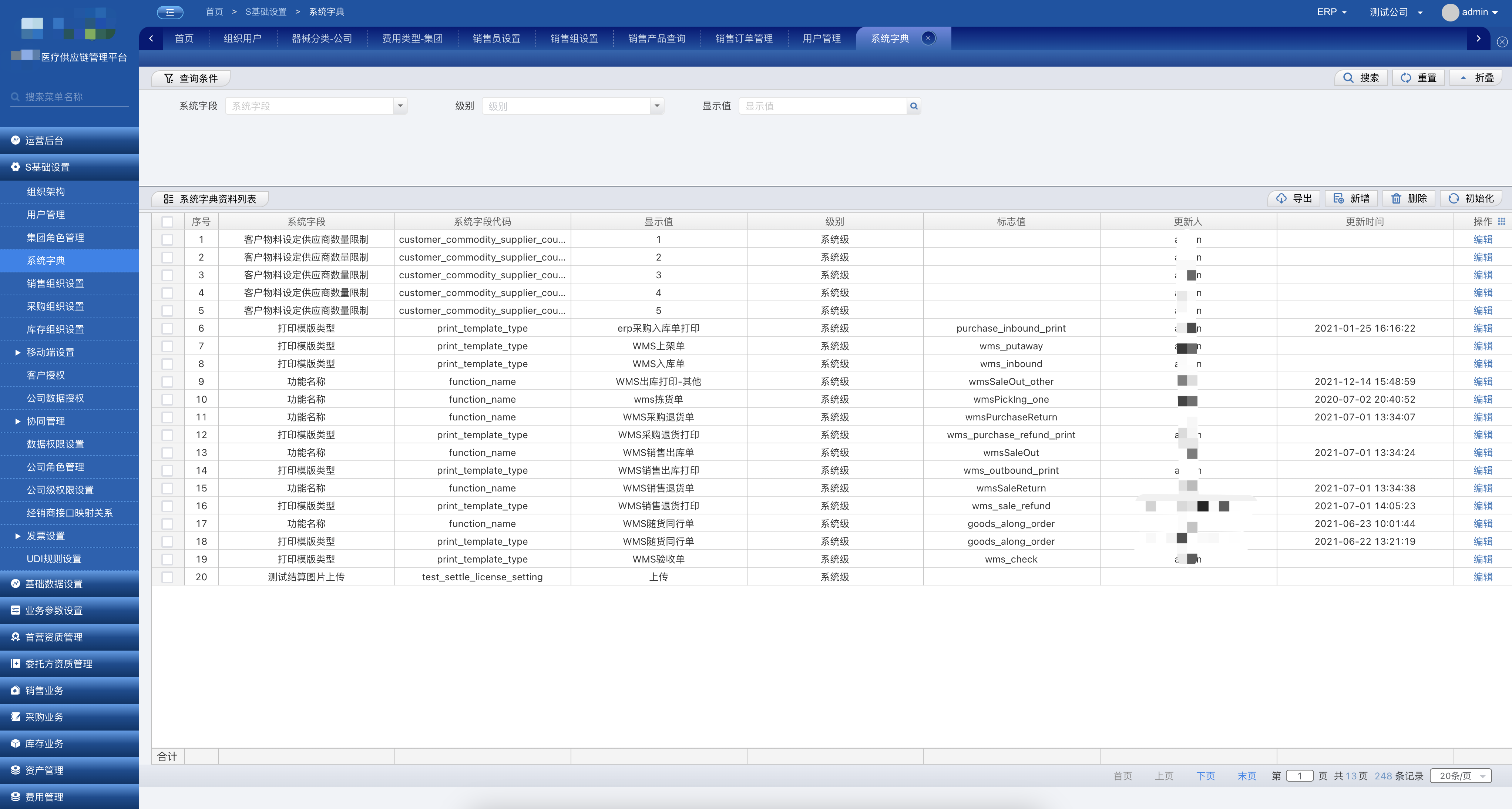Click 新增 add button
Screen dimensions: 1512x809
pos(1351,198)
